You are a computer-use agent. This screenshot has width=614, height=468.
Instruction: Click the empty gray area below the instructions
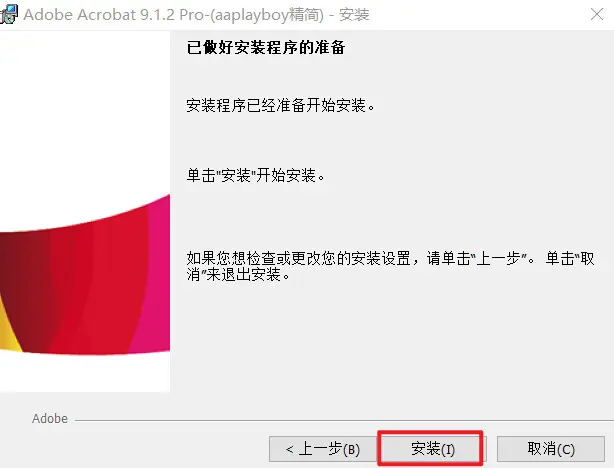pyautogui.click(x=392, y=345)
